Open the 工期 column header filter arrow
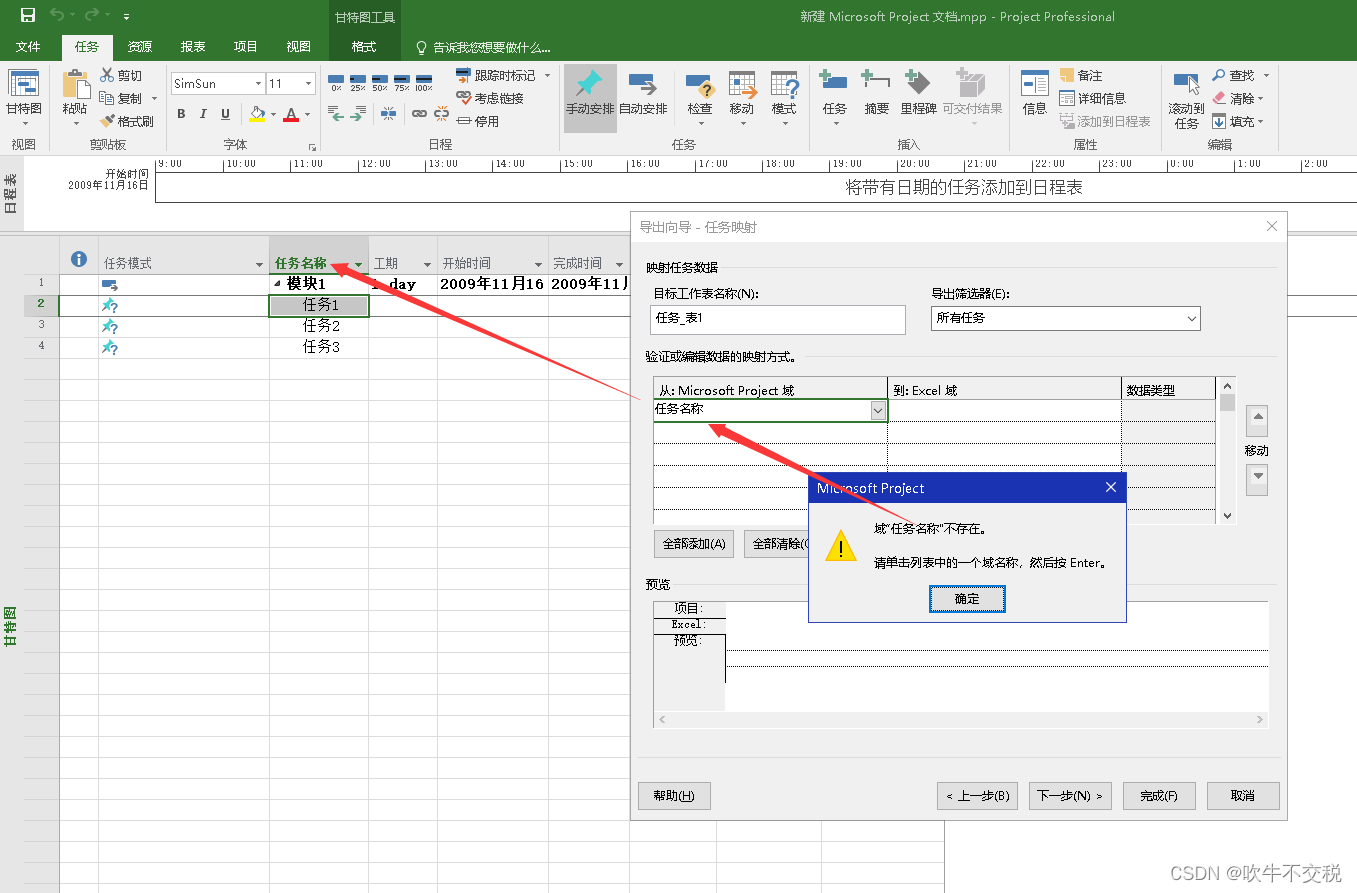This screenshot has height=893, width=1357. [427, 264]
